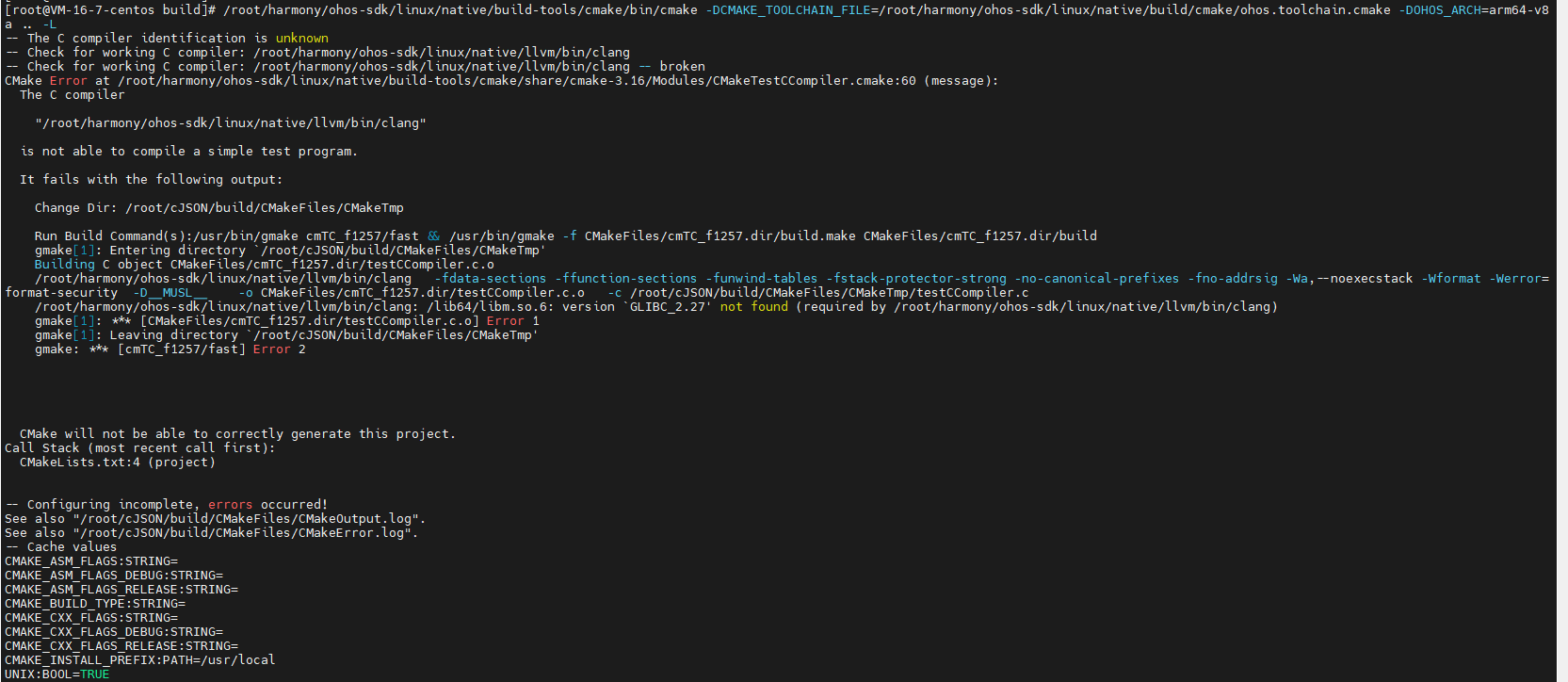Click the CMakeError.log path line

coord(212,533)
